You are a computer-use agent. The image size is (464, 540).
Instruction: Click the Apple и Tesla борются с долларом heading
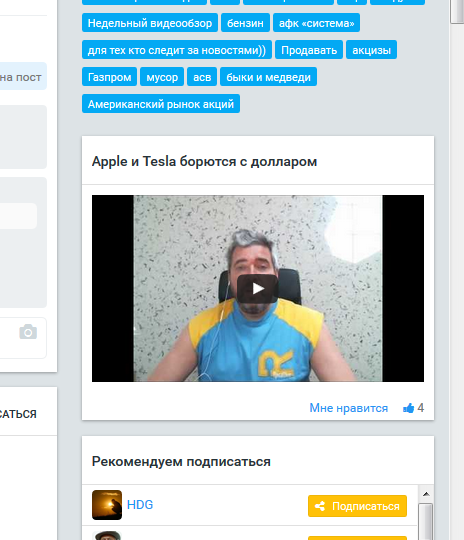204,161
